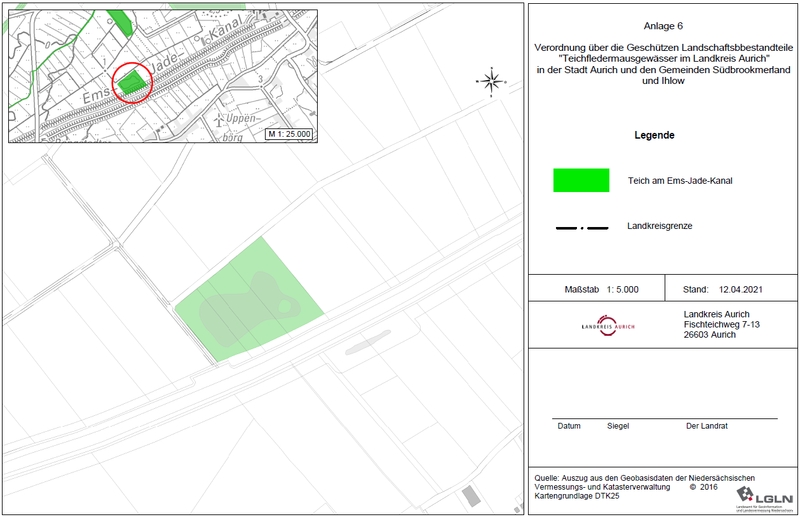800x517 pixels.
Task: Click the Landkreis Aurich logo
Action: [608, 326]
